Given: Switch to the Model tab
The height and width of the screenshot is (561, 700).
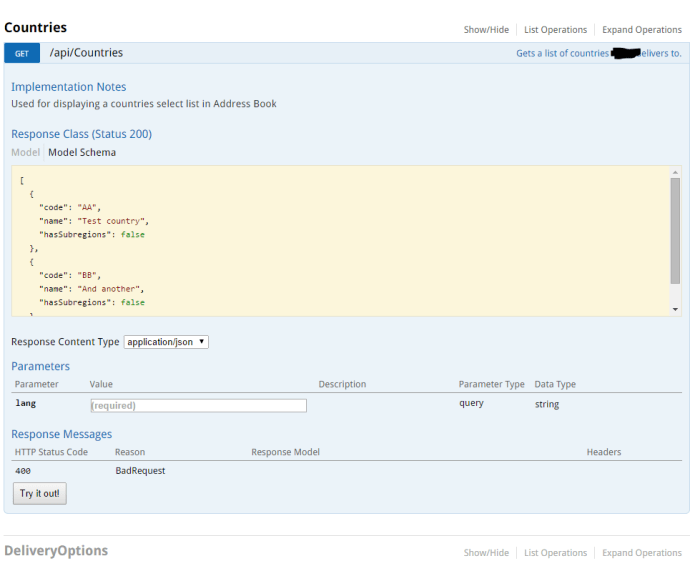Looking at the screenshot, I should tap(25, 153).
